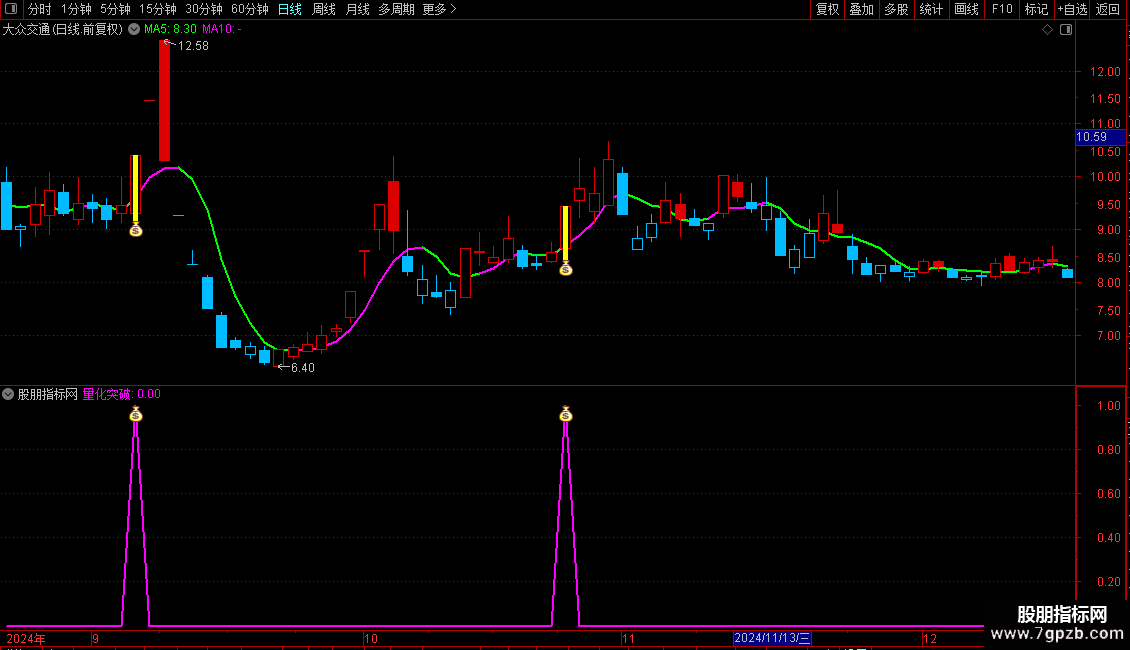
Task: Click the 12.58 high price annotation
Action: tap(193, 46)
